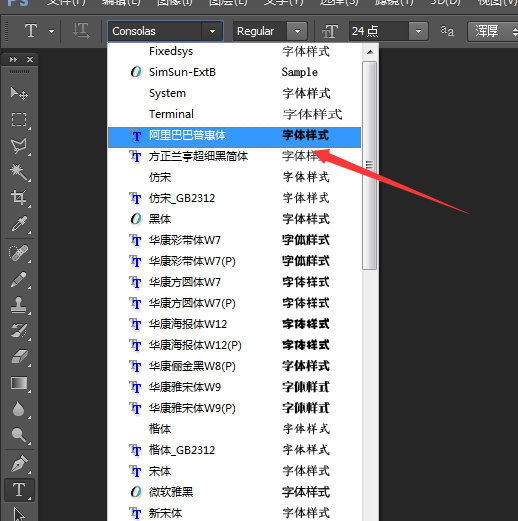Open the Consolas font family dropdown arrow

click(x=212, y=31)
